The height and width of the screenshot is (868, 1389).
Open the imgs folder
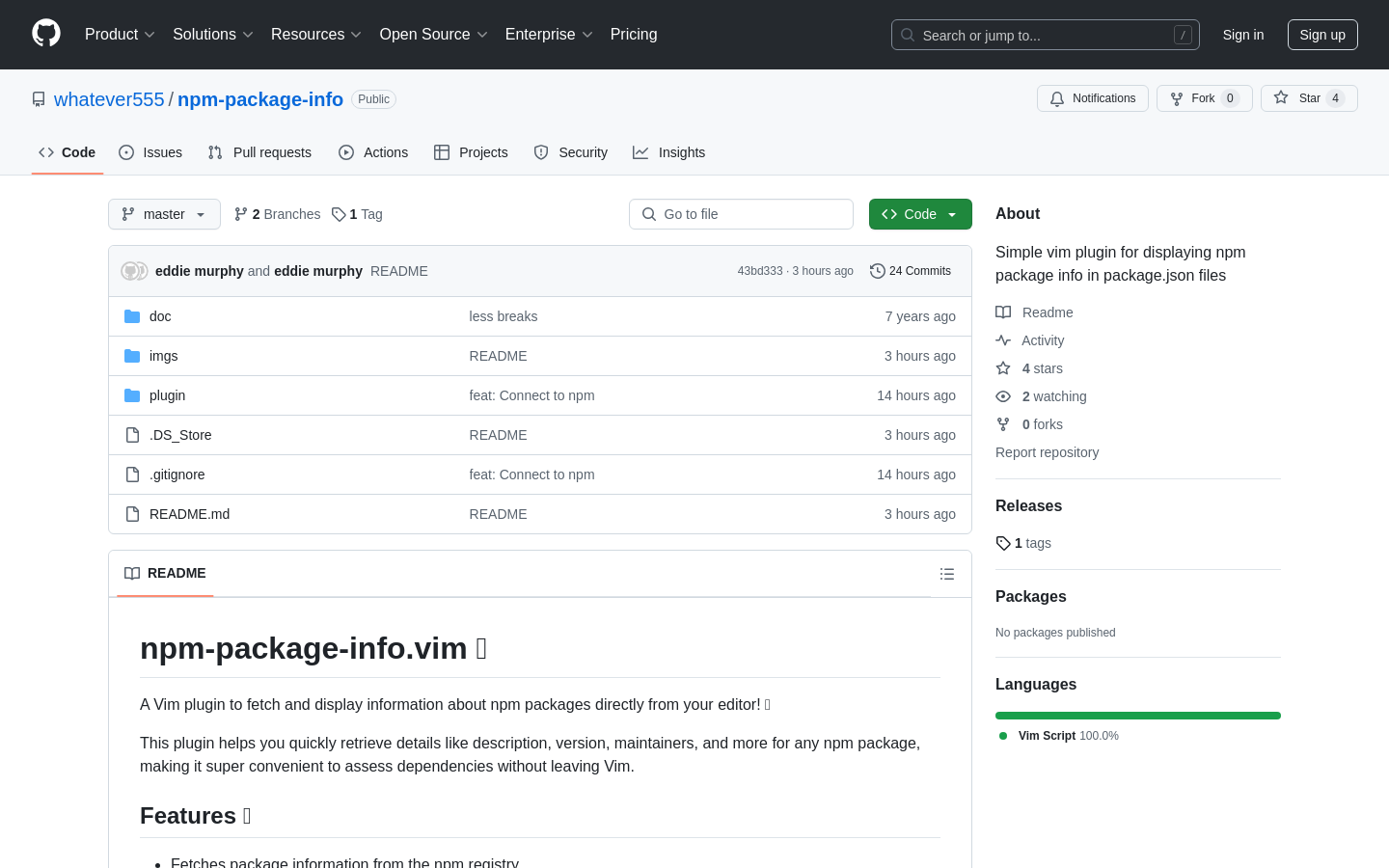tap(164, 356)
